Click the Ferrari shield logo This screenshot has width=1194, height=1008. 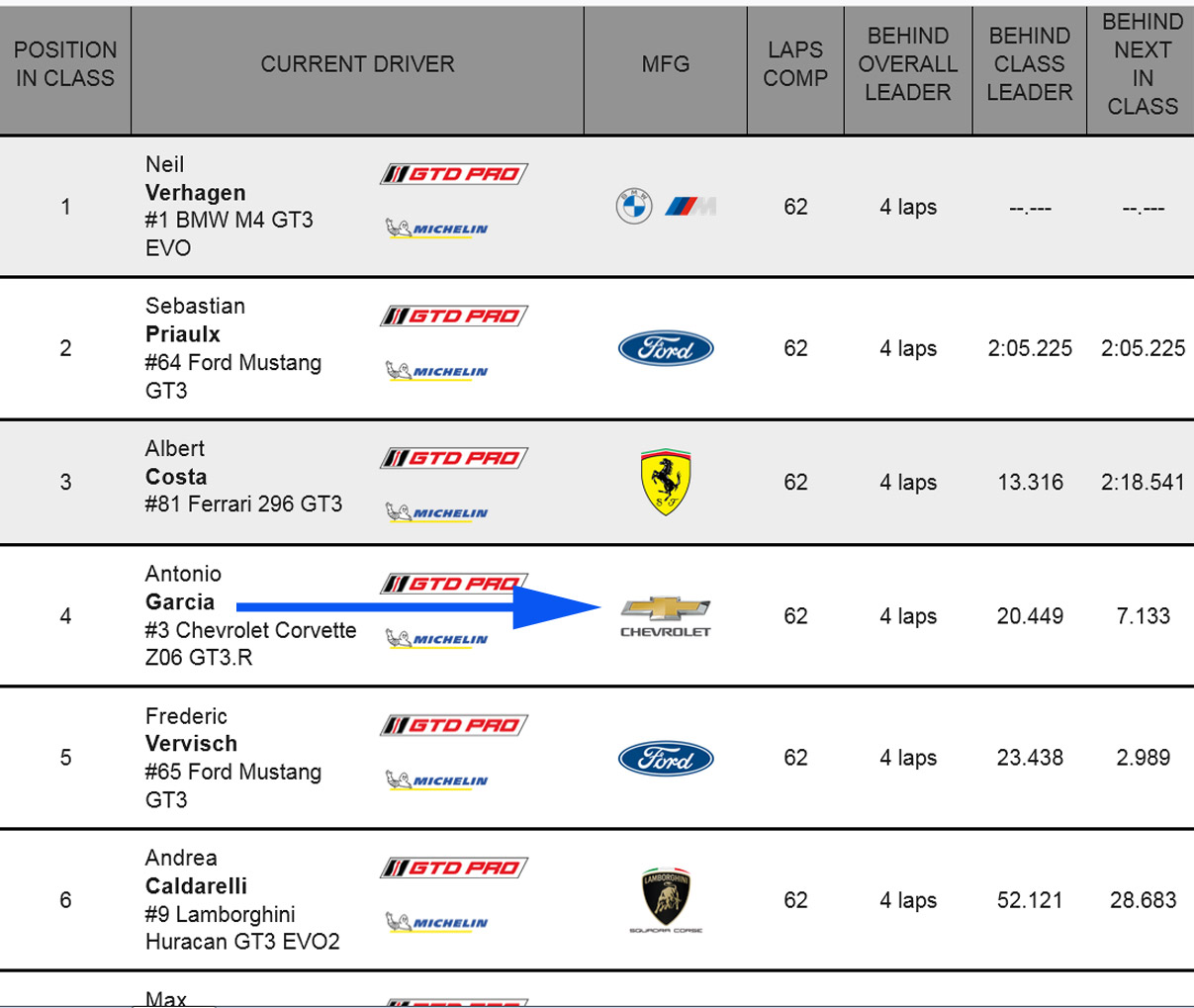pos(666,483)
